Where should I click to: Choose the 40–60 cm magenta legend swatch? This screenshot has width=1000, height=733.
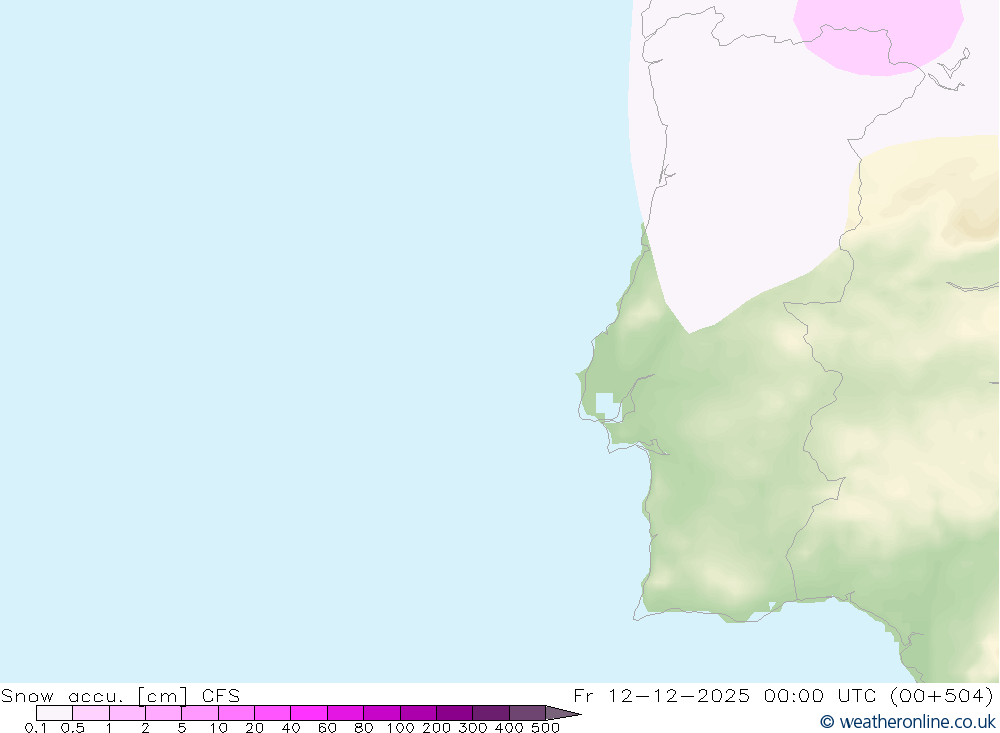click(x=309, y=713)
